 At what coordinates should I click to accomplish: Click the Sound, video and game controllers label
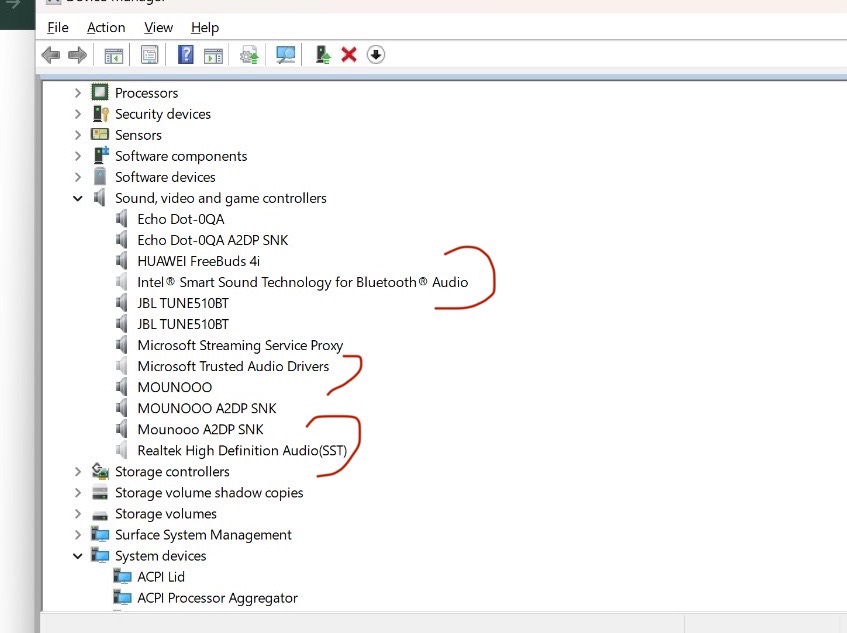pos(220,198)
